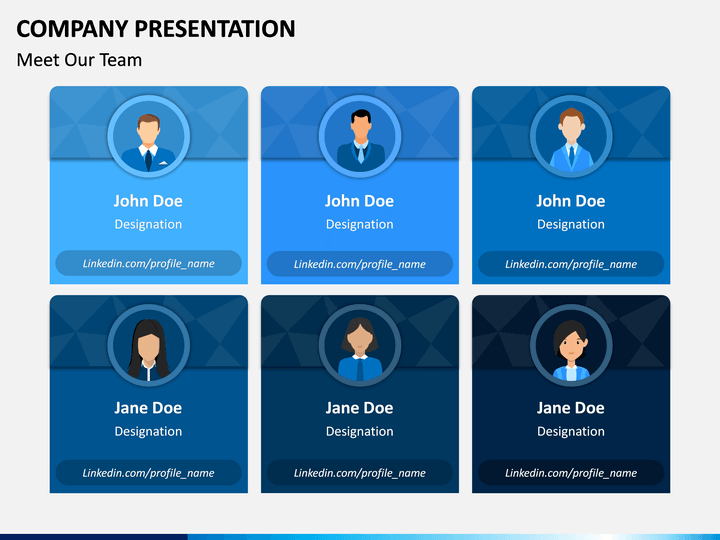This screenshot has height=540, width=720.
Task: Select the COMPANY PRESENTATION title
Action: (x=156, y=29)
